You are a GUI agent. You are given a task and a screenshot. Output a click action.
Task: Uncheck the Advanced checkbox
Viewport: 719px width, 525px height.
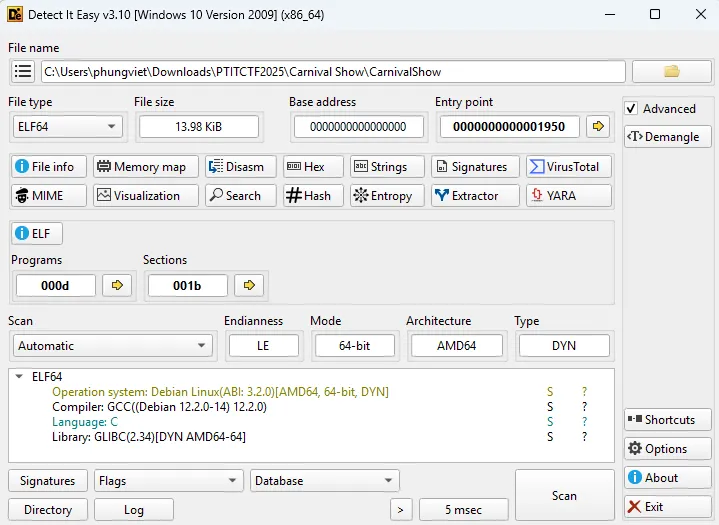click(x=631, y=109)
